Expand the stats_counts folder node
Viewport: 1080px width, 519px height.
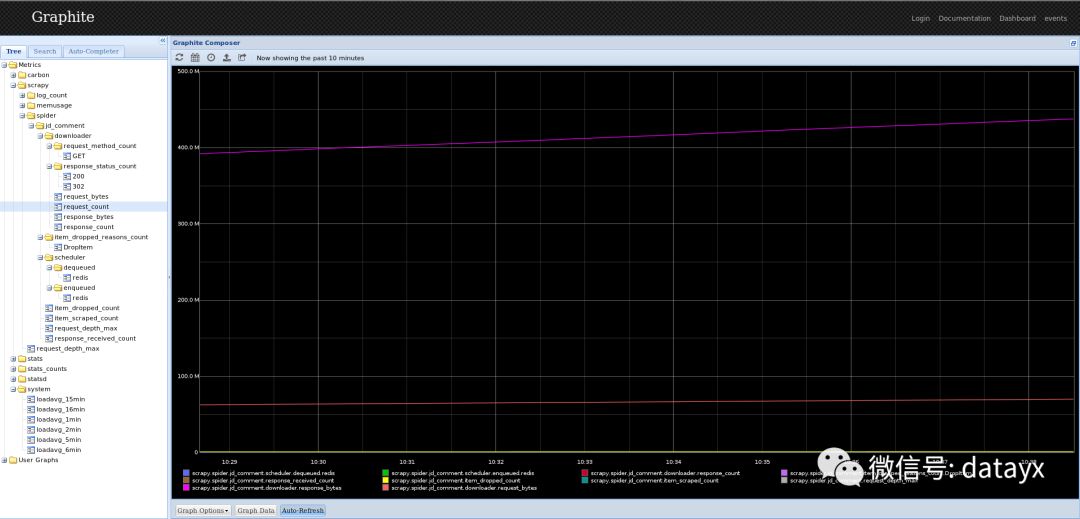pyautogui.click(x=13, y=369)
